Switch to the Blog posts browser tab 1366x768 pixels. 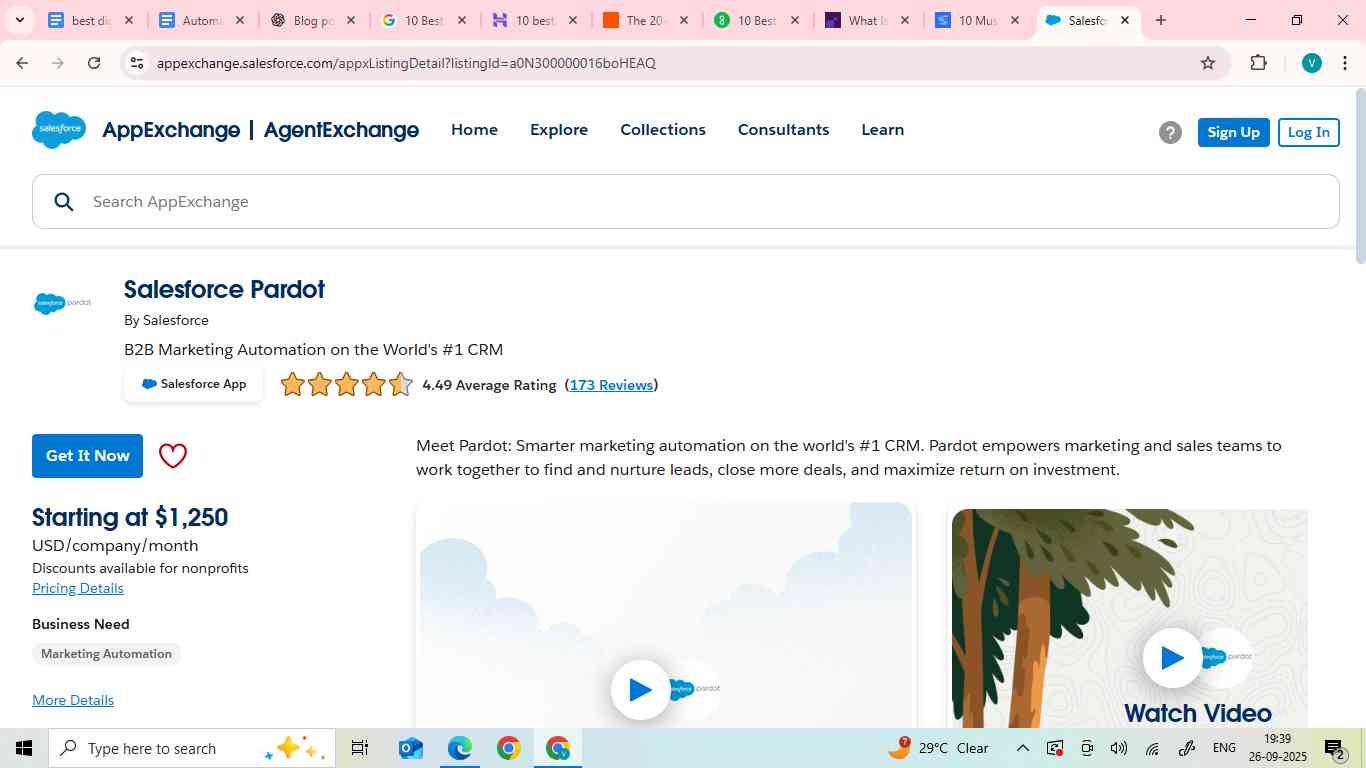pos(310,19)
